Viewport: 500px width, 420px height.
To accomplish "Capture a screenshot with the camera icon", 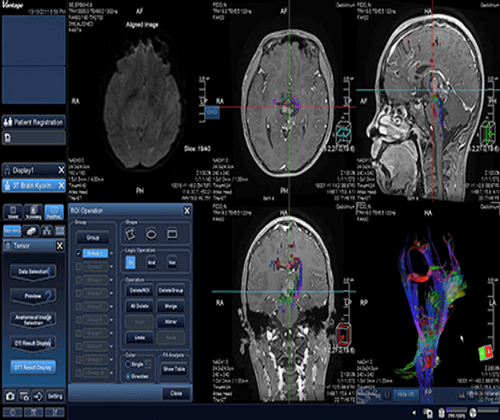I will click(x=10, y=396).
